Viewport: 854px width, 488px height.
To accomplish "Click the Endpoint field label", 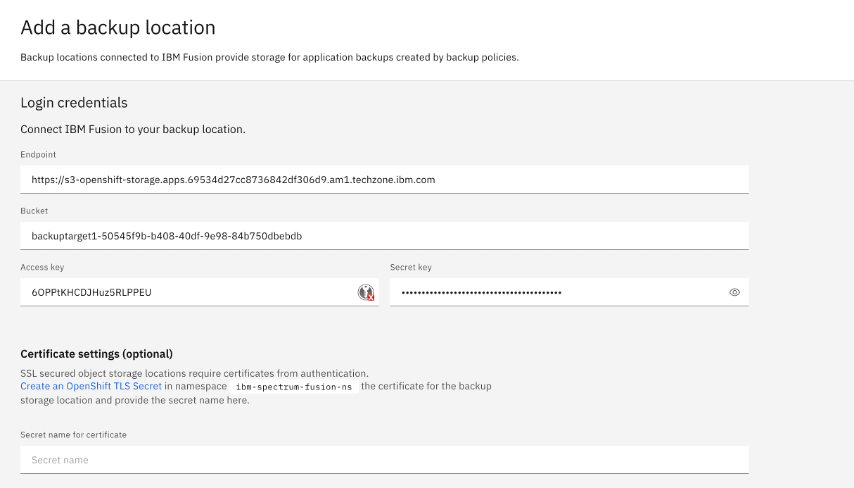I will tap(38, 155).
